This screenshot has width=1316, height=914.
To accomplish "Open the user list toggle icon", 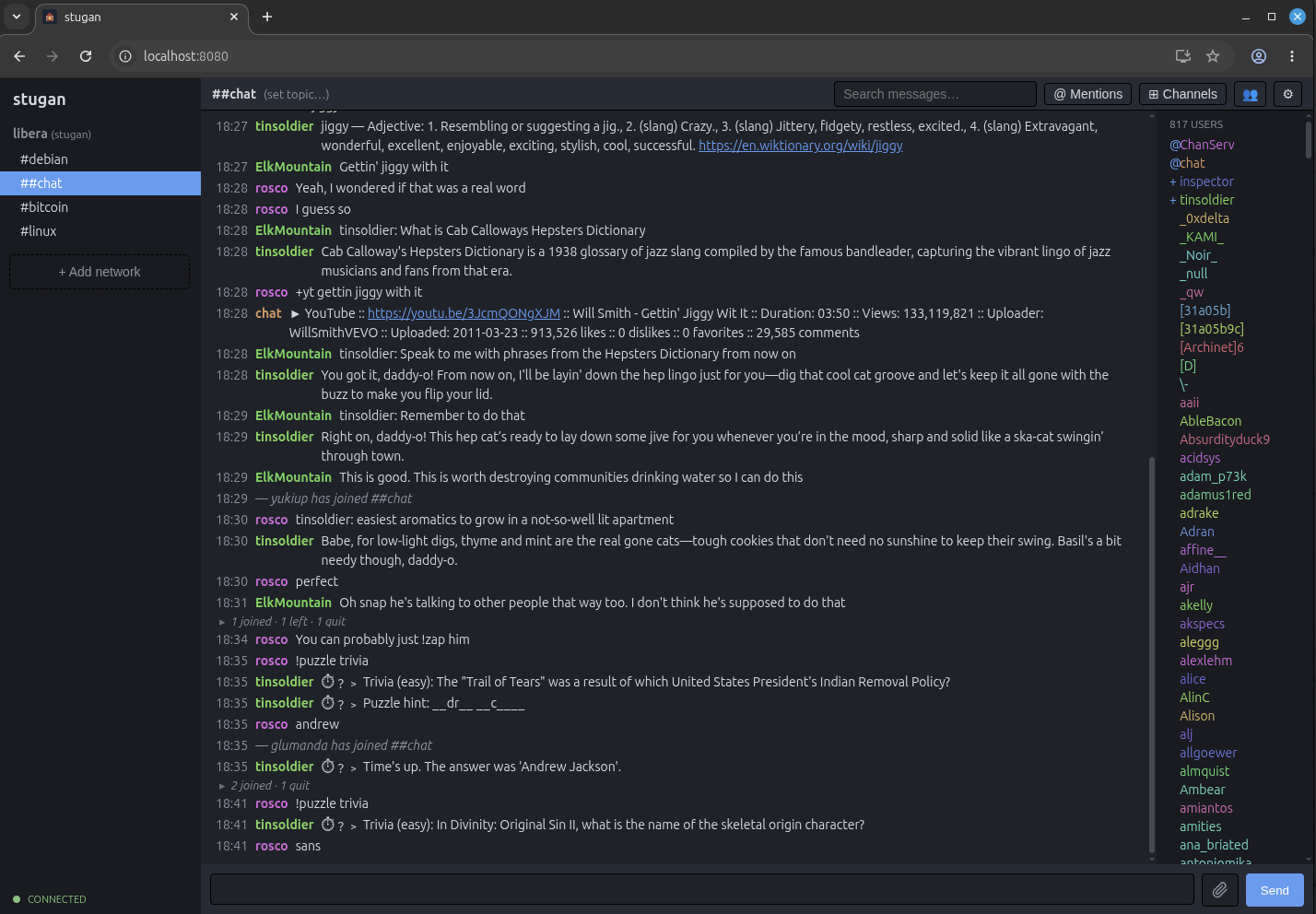I will [x=1250, y=94].
